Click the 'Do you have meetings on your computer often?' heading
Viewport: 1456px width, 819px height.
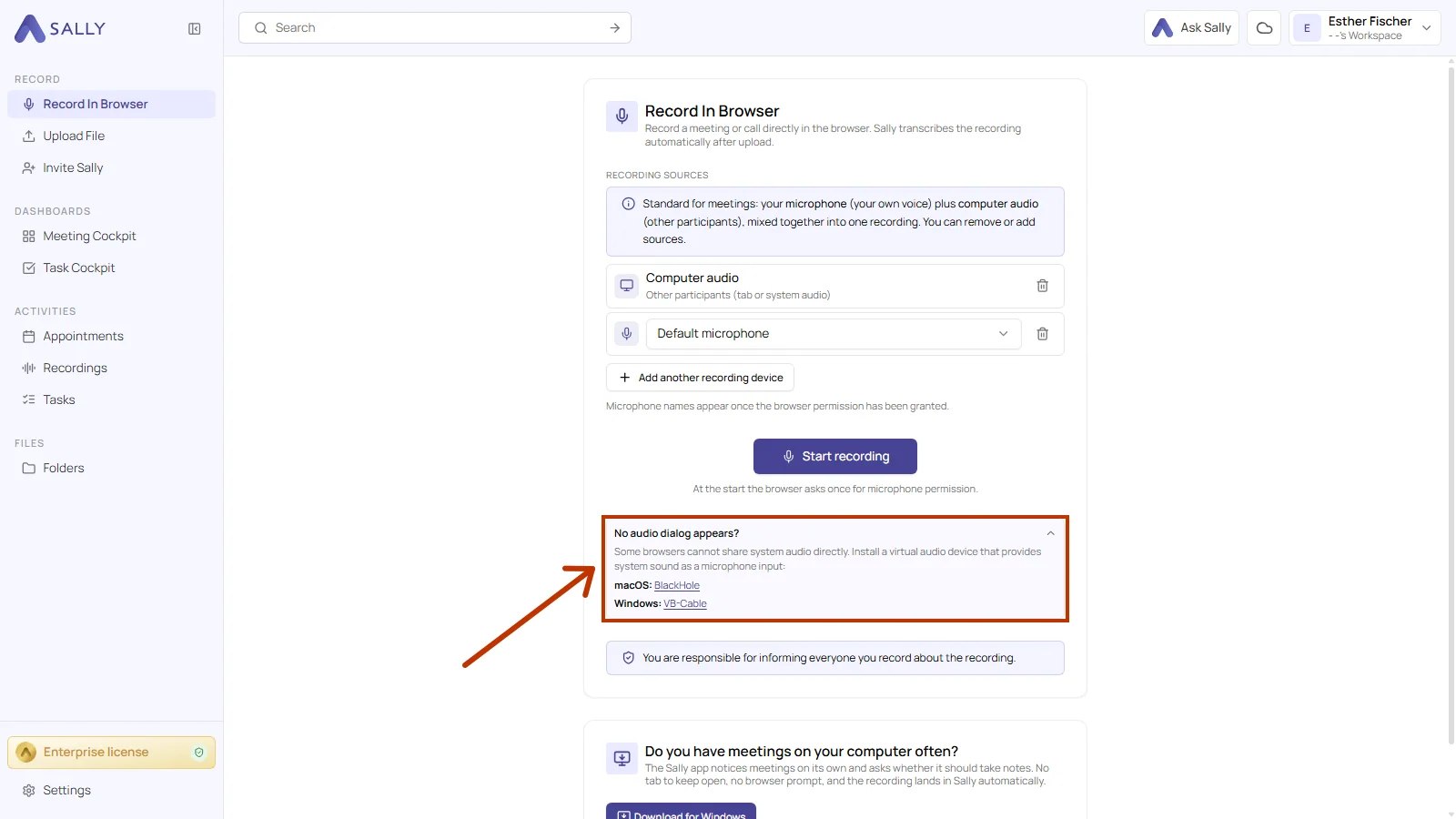[x=802, y=752]
